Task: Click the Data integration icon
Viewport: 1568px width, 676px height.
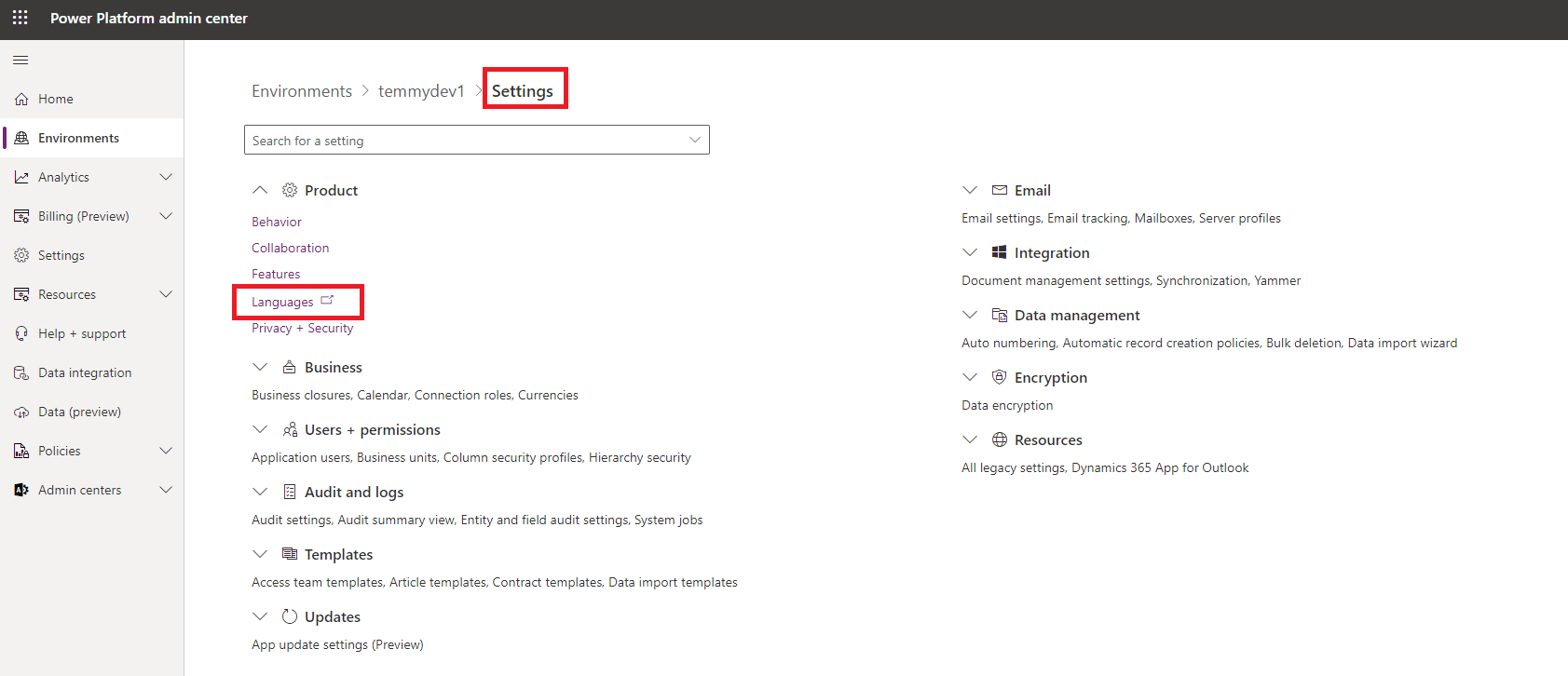Action: pyautogui.click(x=21, y=372)
